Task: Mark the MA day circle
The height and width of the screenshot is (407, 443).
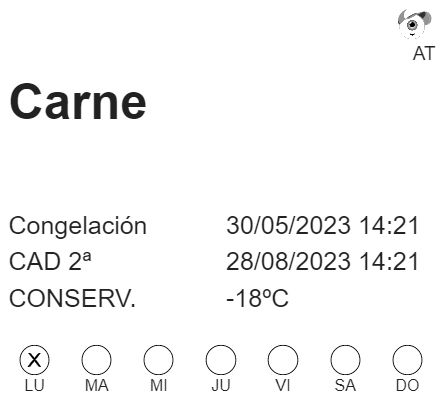Action: (x=96, y=360)
